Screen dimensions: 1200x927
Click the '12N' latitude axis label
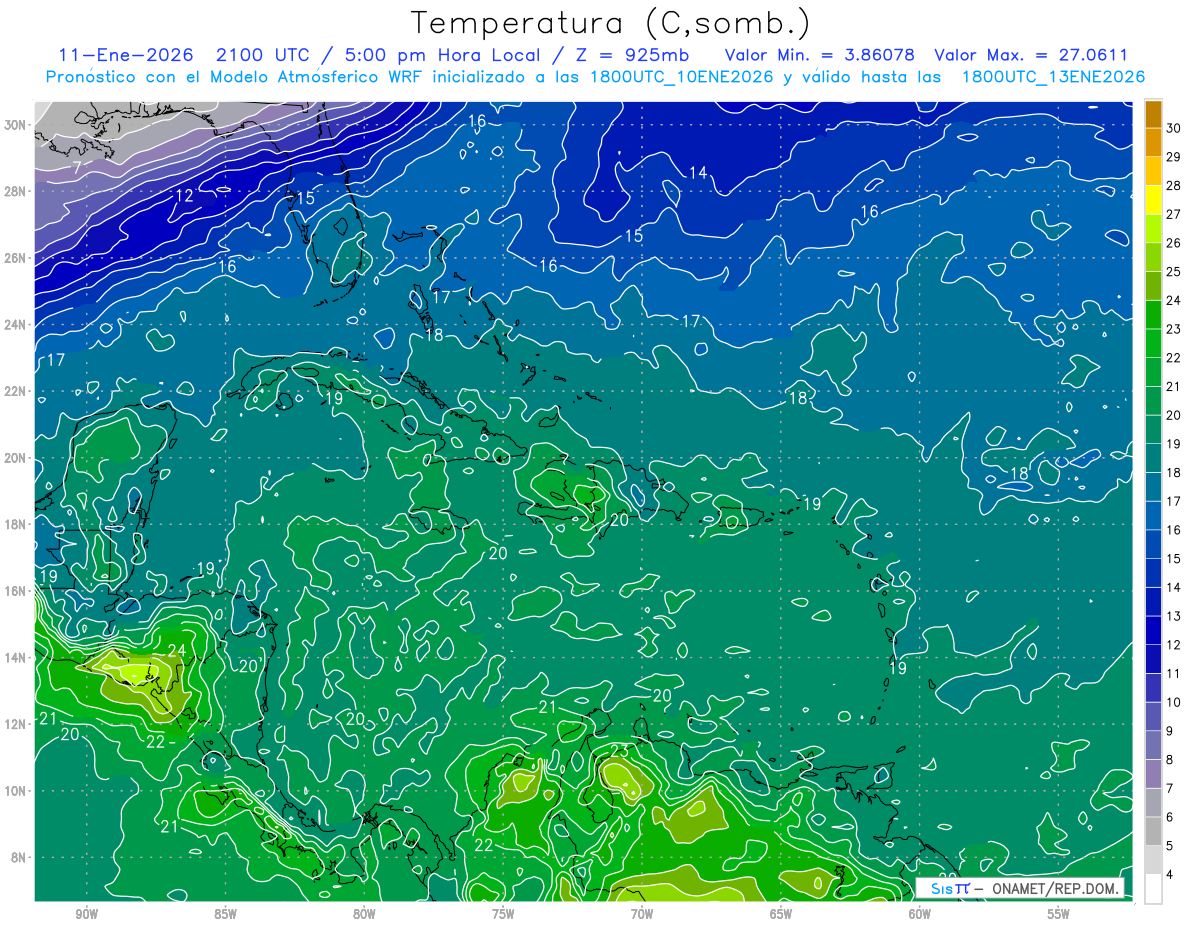pyautogui.click(x=17, y=724)
